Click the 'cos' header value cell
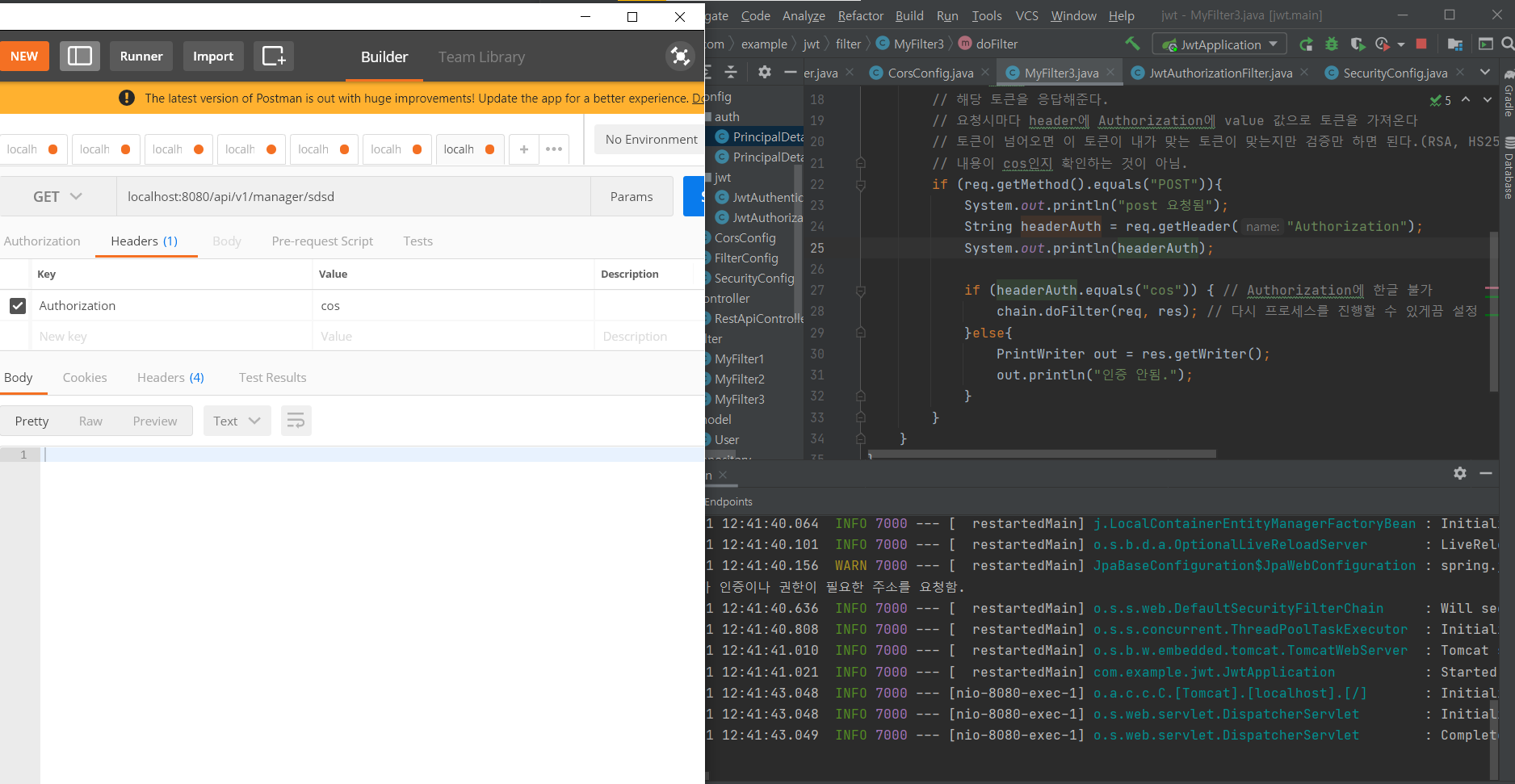Screen dimensions: 1515x784 tap(453, 306)
